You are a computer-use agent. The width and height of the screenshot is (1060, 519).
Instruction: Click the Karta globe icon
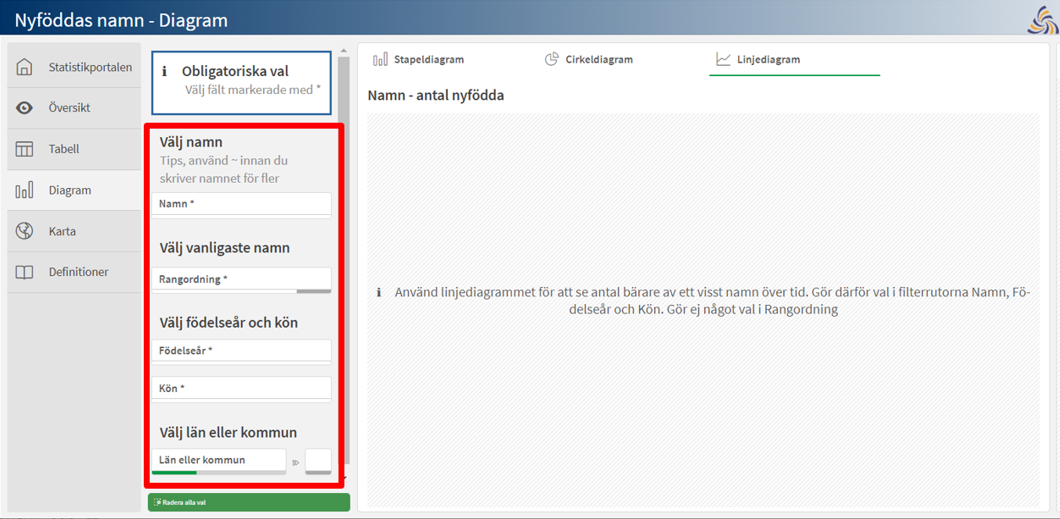coord(25,231)
